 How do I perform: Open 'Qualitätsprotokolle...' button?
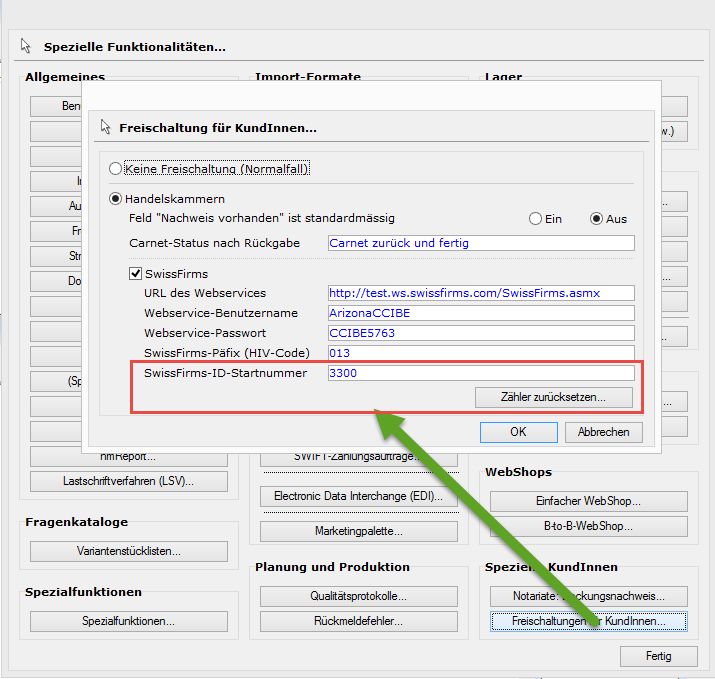point(358,596)
